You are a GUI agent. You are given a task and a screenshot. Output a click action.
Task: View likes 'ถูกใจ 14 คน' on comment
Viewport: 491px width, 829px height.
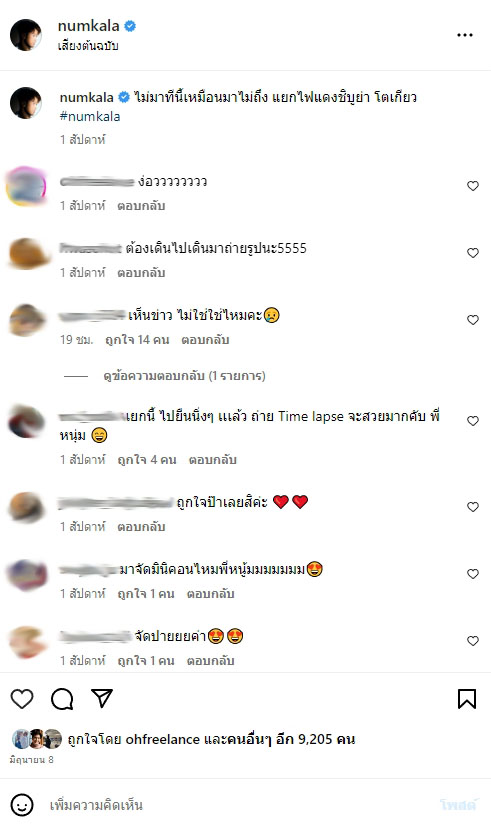pos(137,339)
